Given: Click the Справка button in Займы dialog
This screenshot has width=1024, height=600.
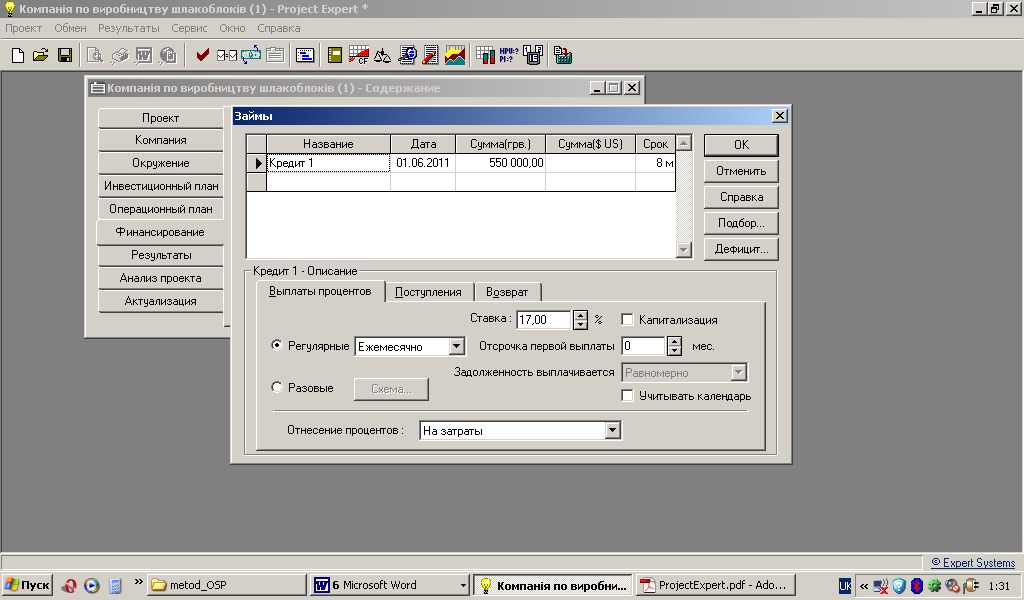Looking at the screenshot, I should coord(741,197).
